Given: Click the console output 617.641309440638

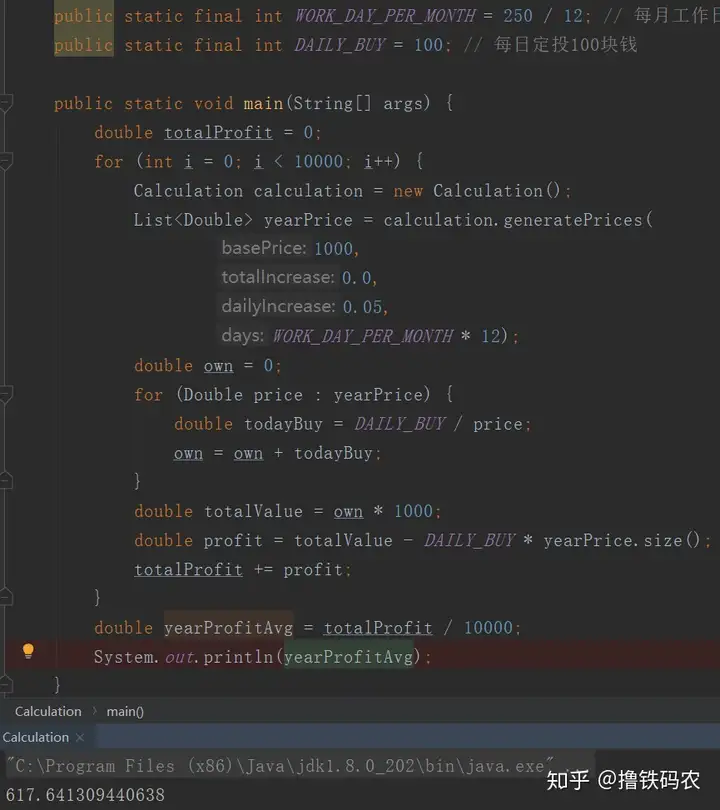Looking at the screenshot, I should coord(85,795).
